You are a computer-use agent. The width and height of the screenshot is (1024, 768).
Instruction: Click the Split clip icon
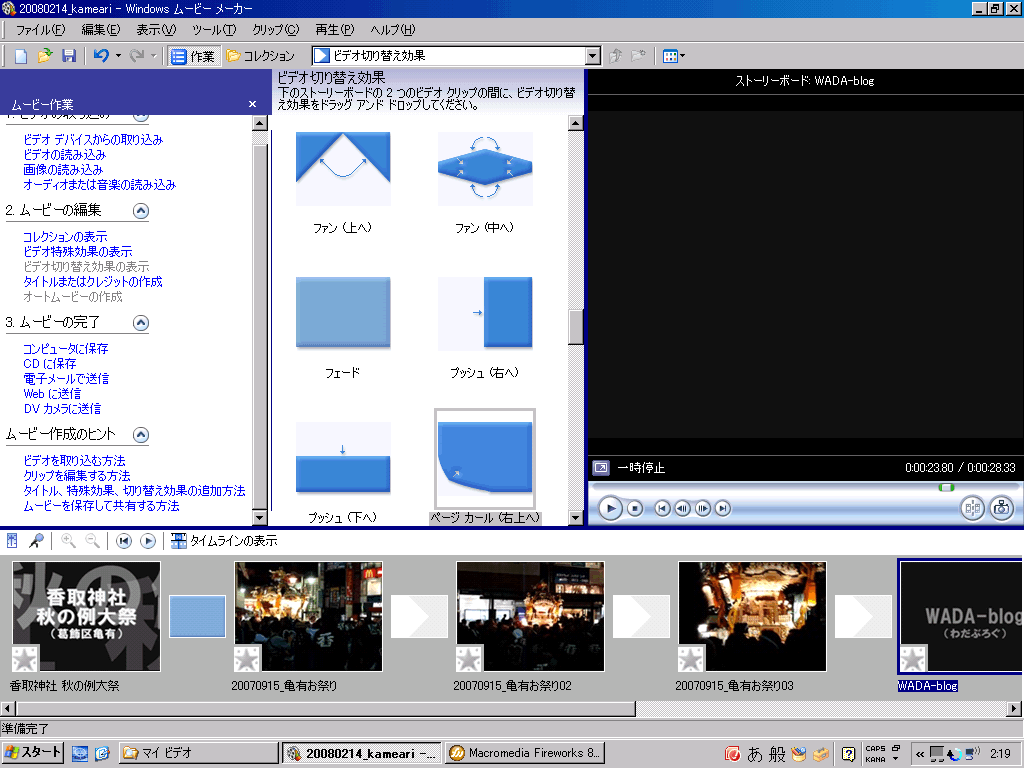pos(972,508)
